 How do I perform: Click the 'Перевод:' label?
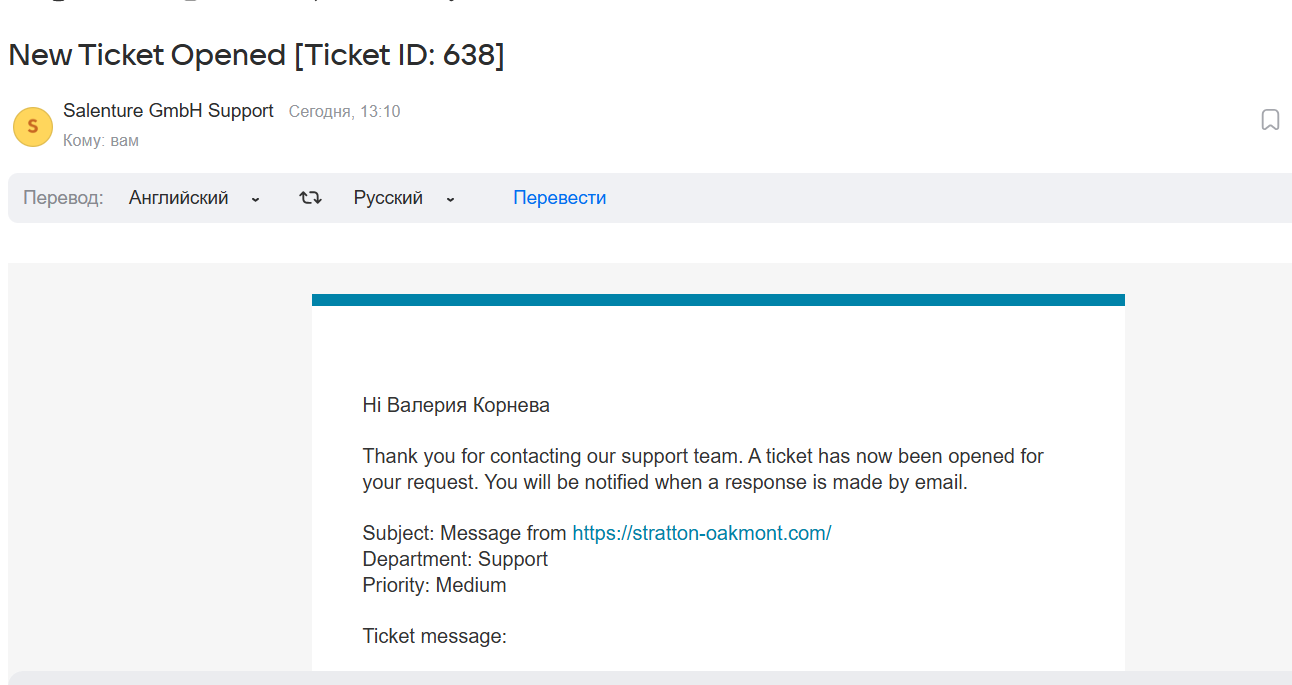63,198
